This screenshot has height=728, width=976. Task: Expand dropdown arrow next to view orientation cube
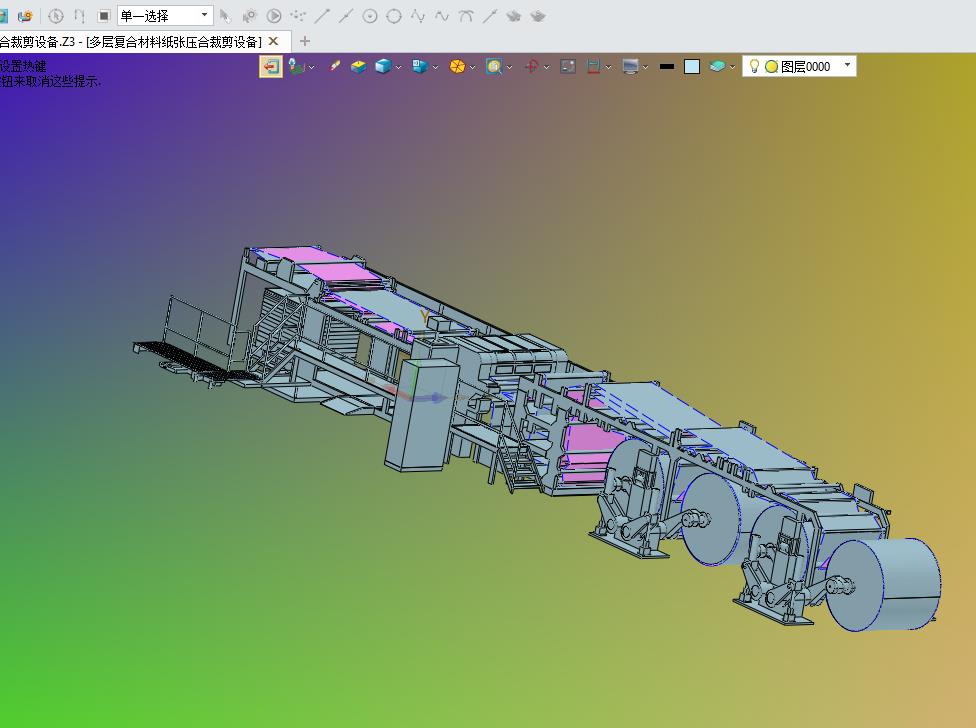(x=435, y=67)
